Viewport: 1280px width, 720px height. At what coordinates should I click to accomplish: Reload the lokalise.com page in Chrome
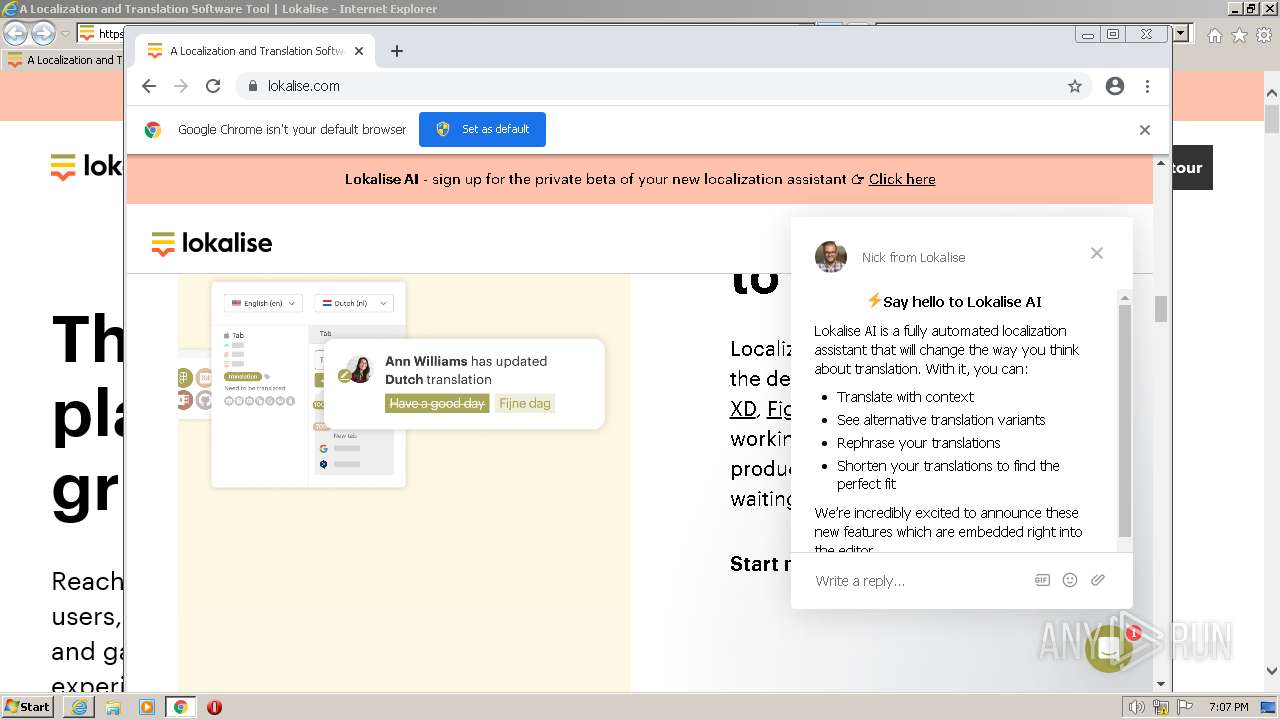click(213, 86)
